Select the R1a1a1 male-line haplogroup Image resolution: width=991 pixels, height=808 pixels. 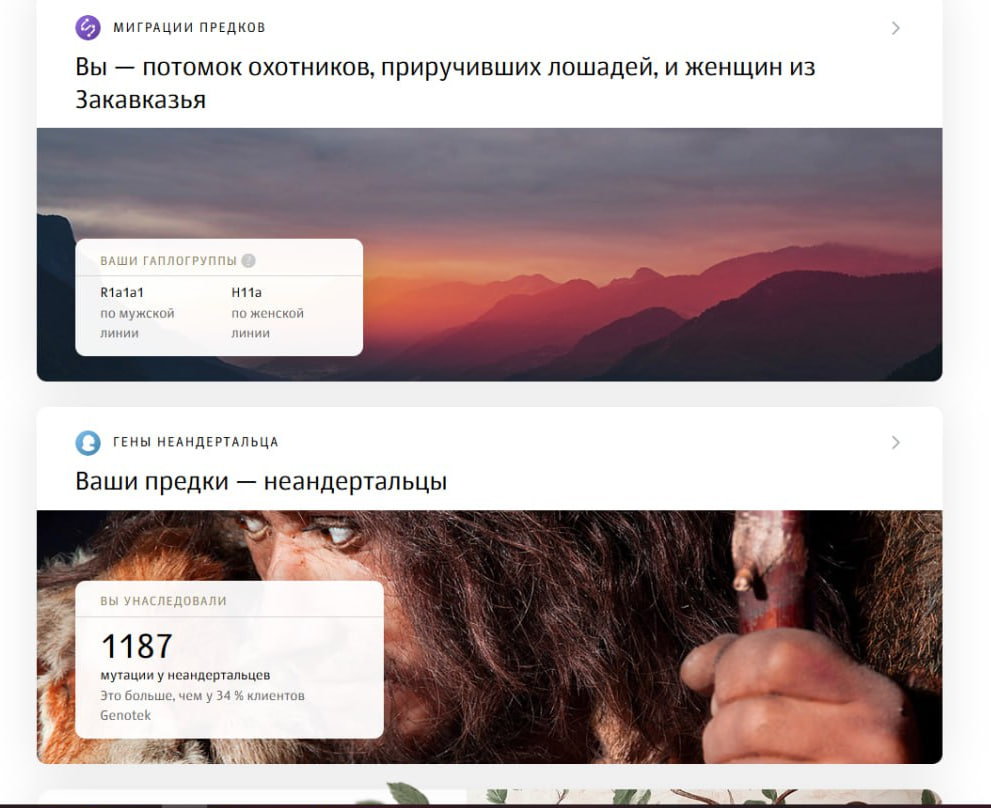click(x=122, y=292)
